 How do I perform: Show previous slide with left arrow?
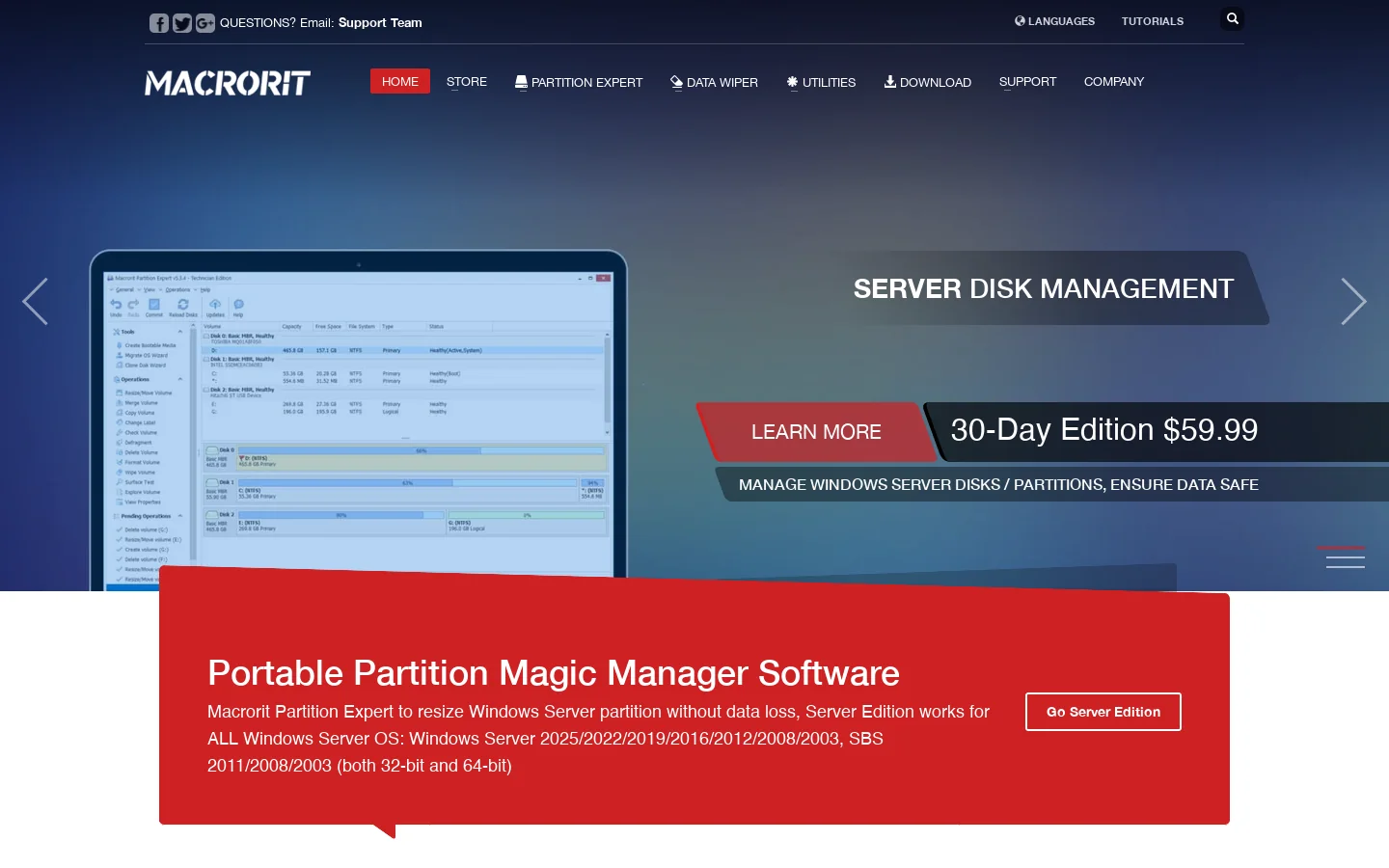point(35,302)
